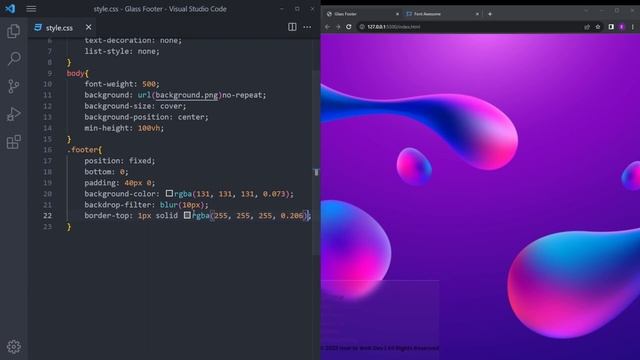Open the background-color rgba color swatch
Image resolution: width=640 pixels, height=360 pixels.
(169, 193)
